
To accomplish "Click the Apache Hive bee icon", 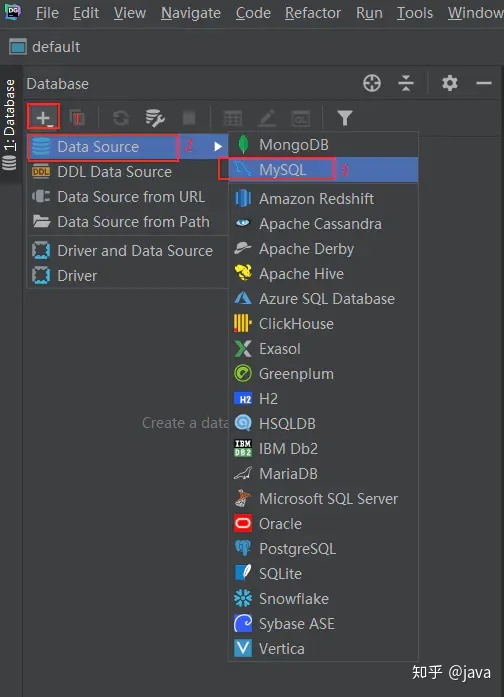I will pos(243,272).
